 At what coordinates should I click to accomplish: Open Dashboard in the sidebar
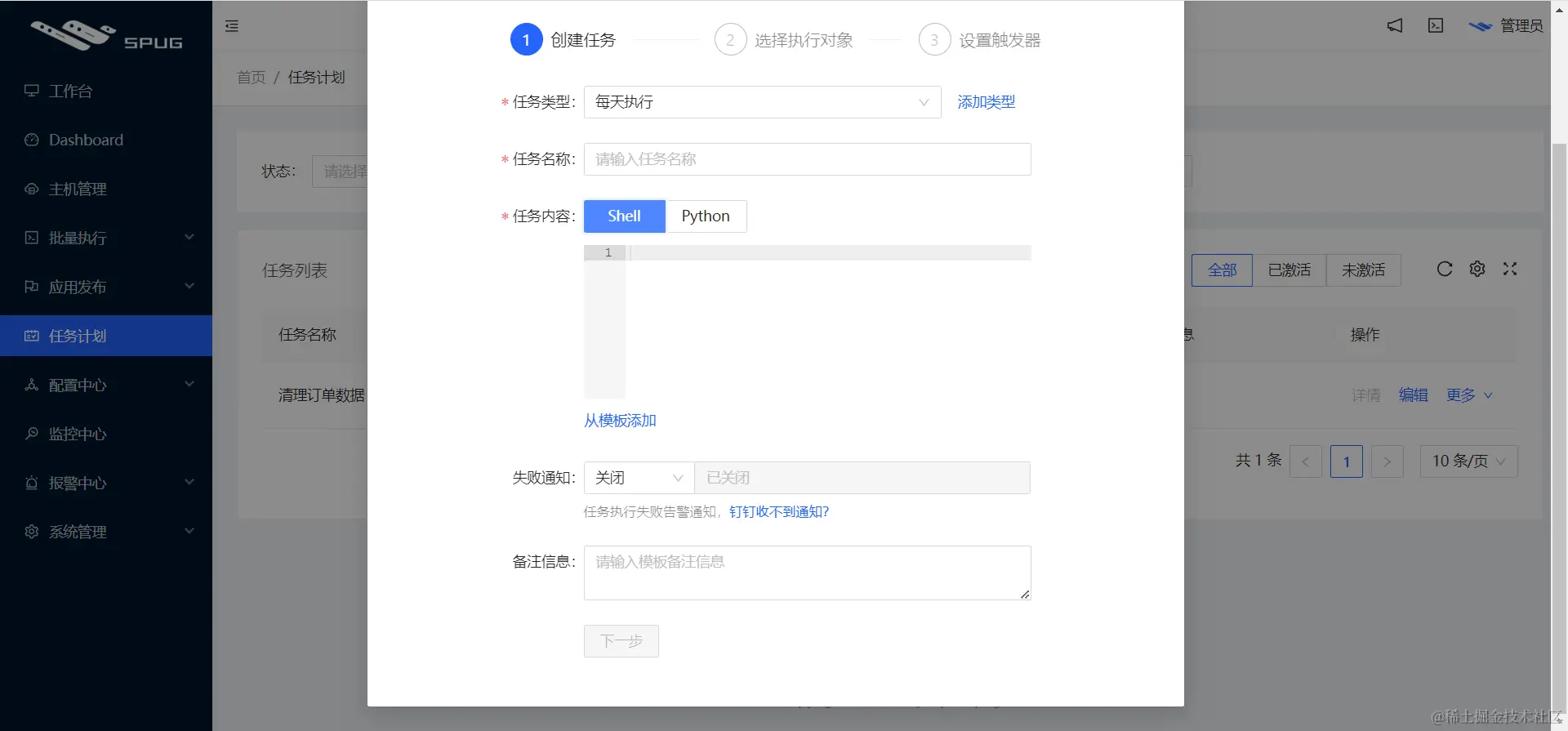point(106,140)
